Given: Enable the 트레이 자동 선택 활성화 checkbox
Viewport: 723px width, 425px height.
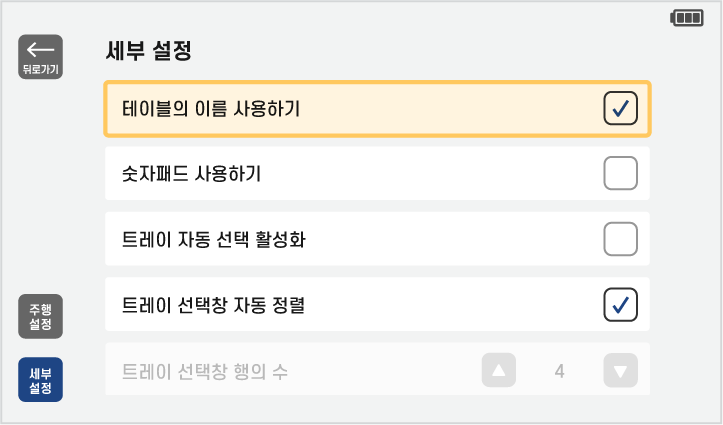Looking at the screenshot, I should (620, 239).
